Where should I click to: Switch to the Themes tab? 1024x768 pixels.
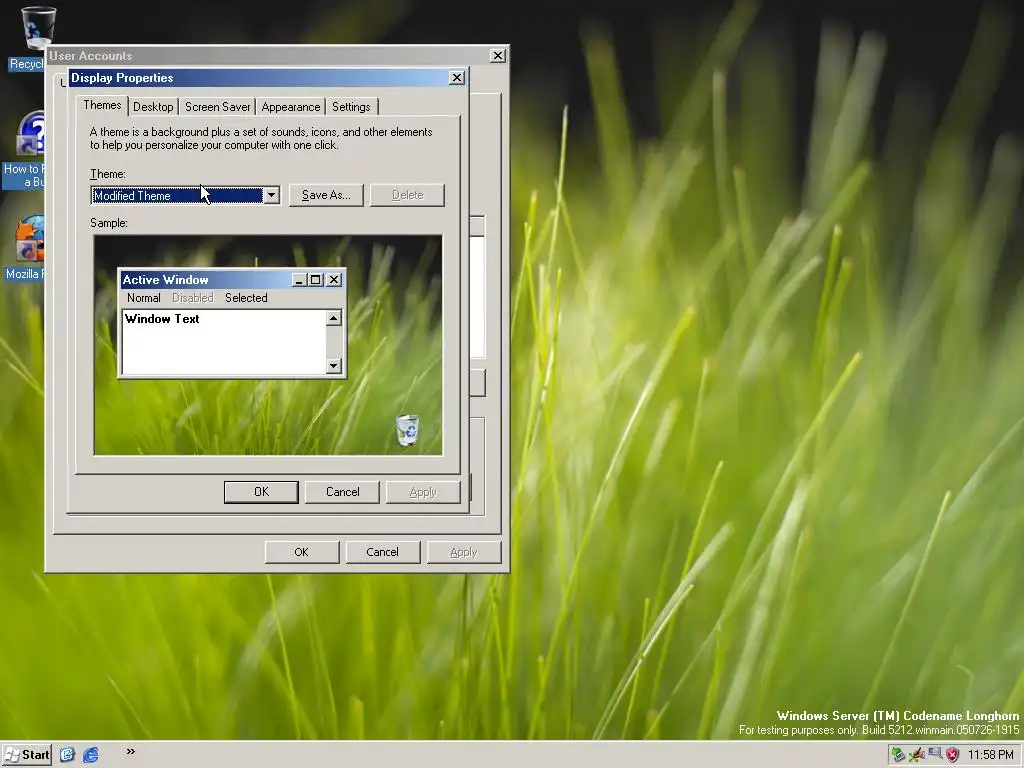[102, 105]
